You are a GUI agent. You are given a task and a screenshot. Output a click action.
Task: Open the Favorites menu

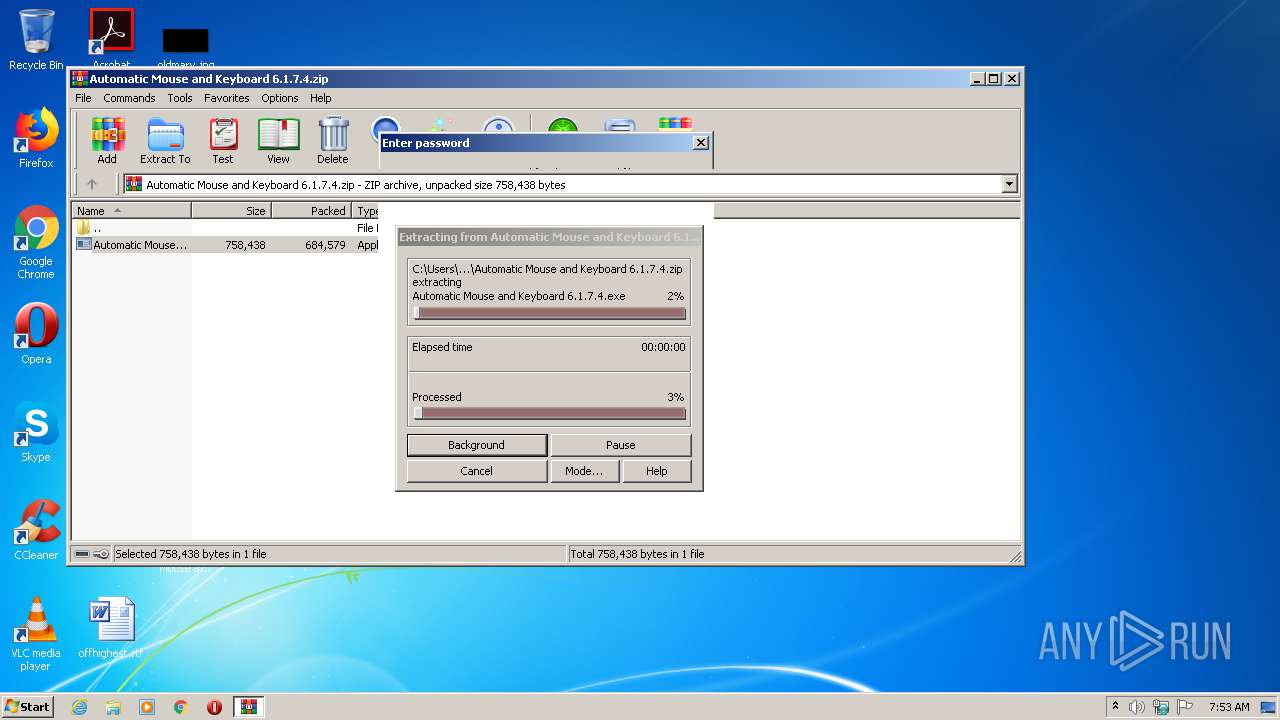[x=227, y=98]
